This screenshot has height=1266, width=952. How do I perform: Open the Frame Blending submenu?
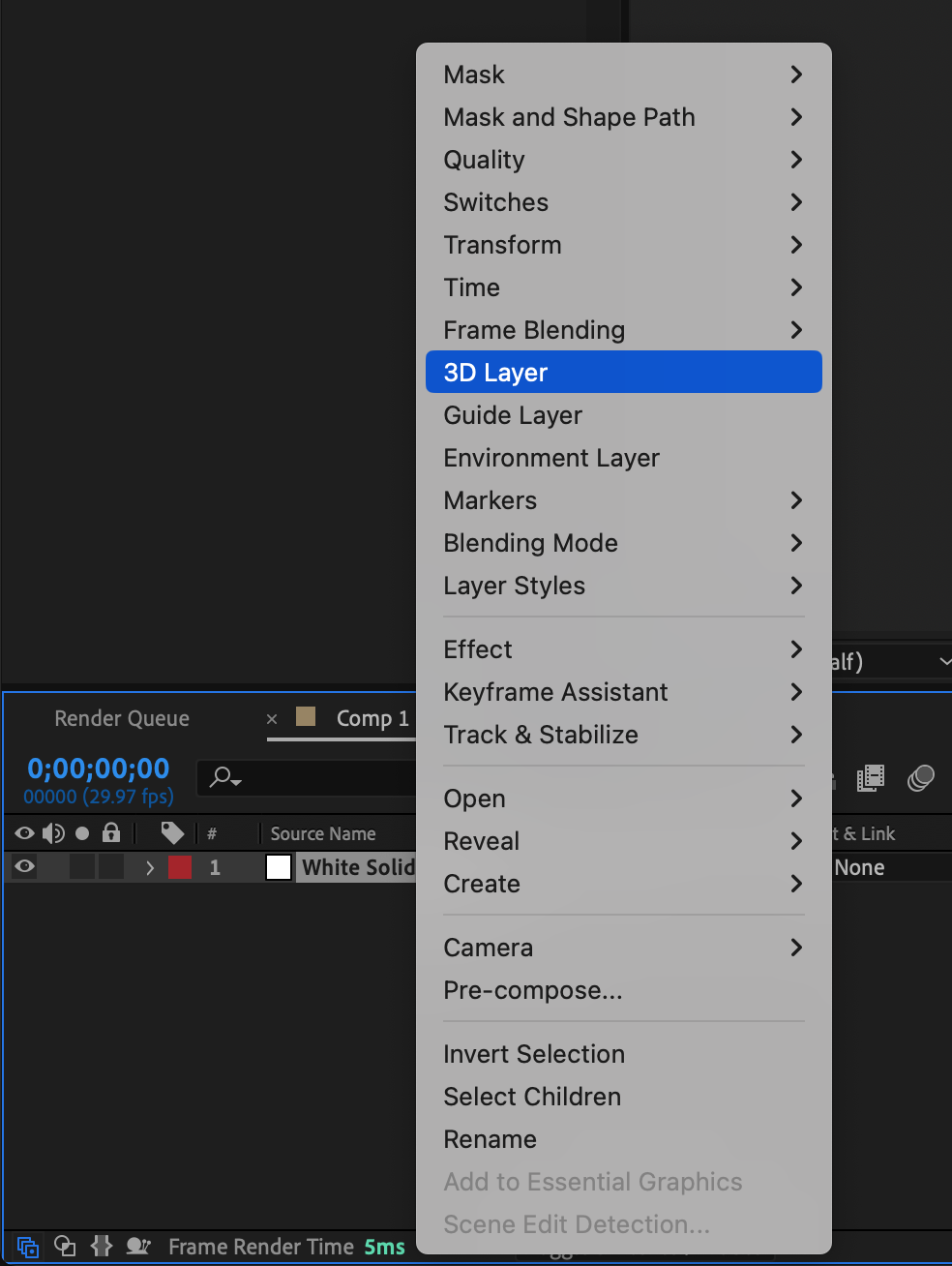(624, 330)
